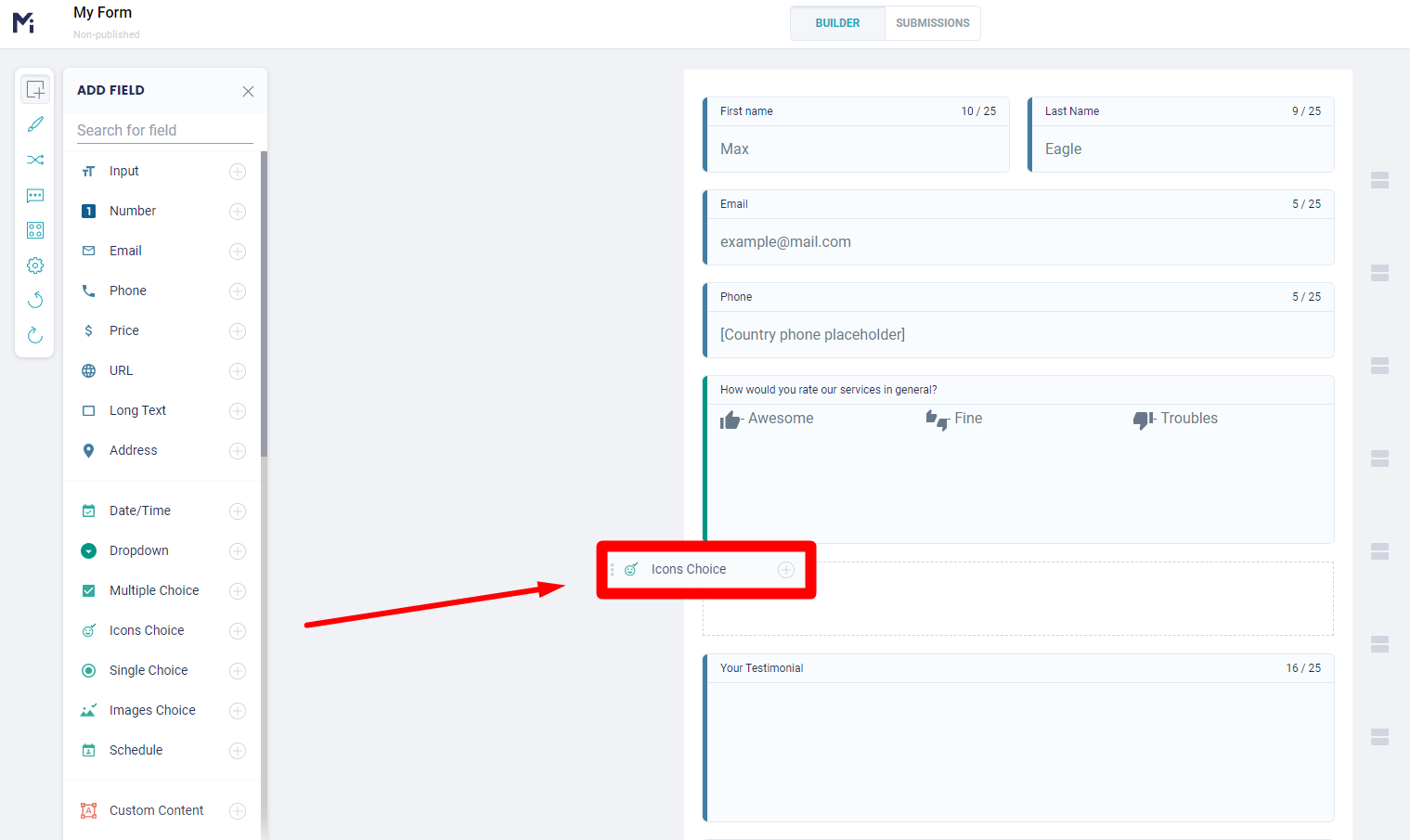
Task: Add a Long Text field with plus icon
Action: [x=238, y=411]
